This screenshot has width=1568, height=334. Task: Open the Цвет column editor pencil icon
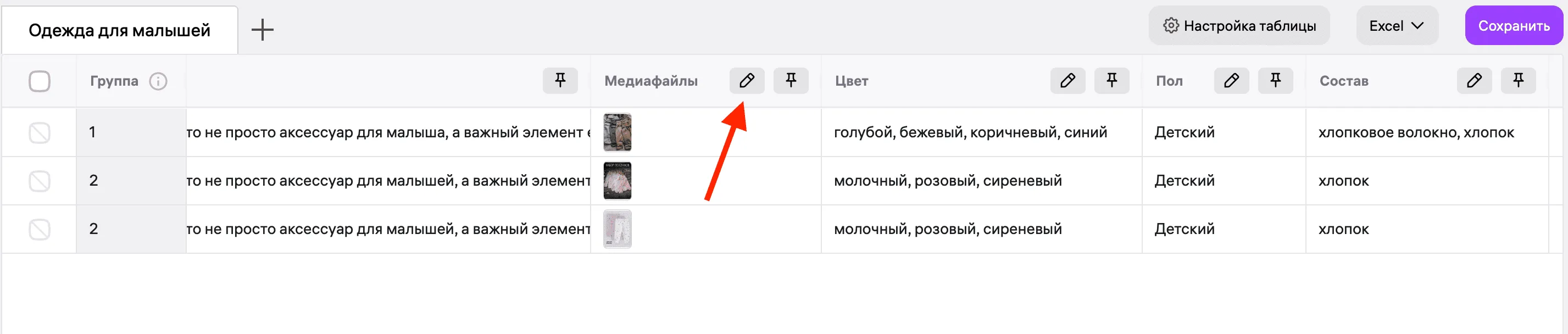(1068, 80)
